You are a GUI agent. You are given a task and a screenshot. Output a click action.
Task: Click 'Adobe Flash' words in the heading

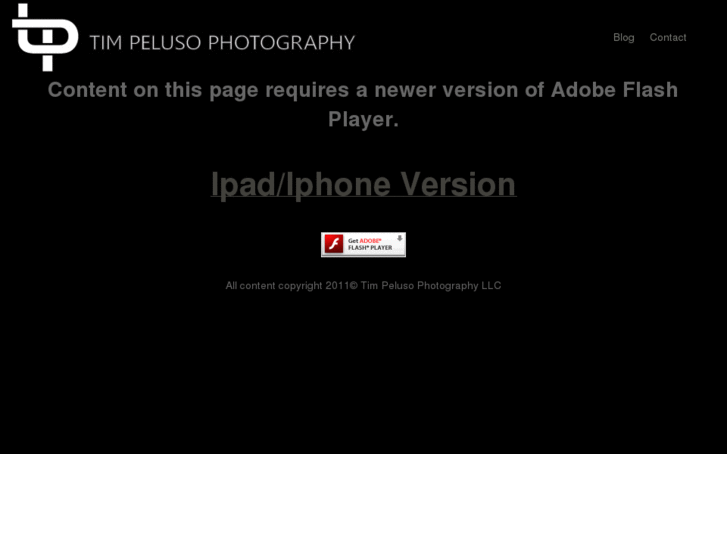pos(614,90)
